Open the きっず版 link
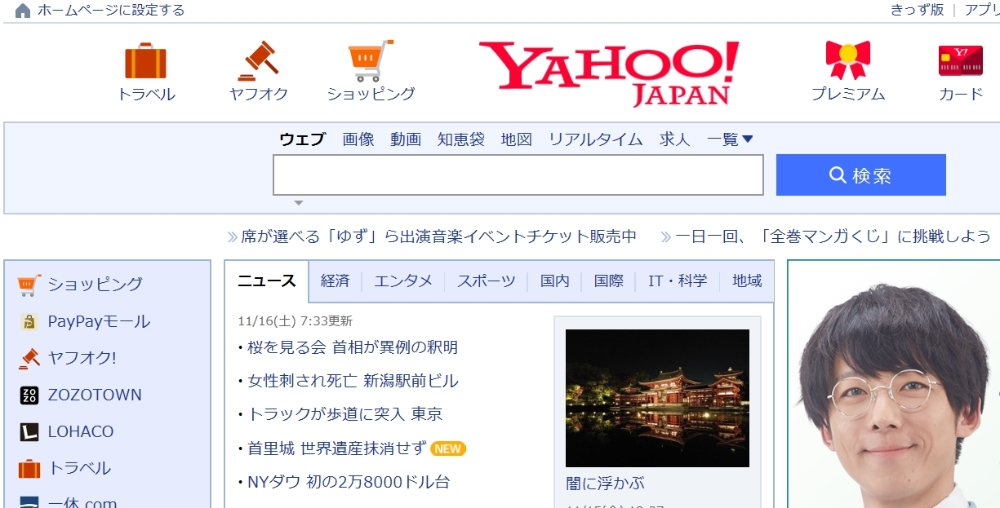The width and height of the screenshot is (1000, 508). click(x=917, y=10)
